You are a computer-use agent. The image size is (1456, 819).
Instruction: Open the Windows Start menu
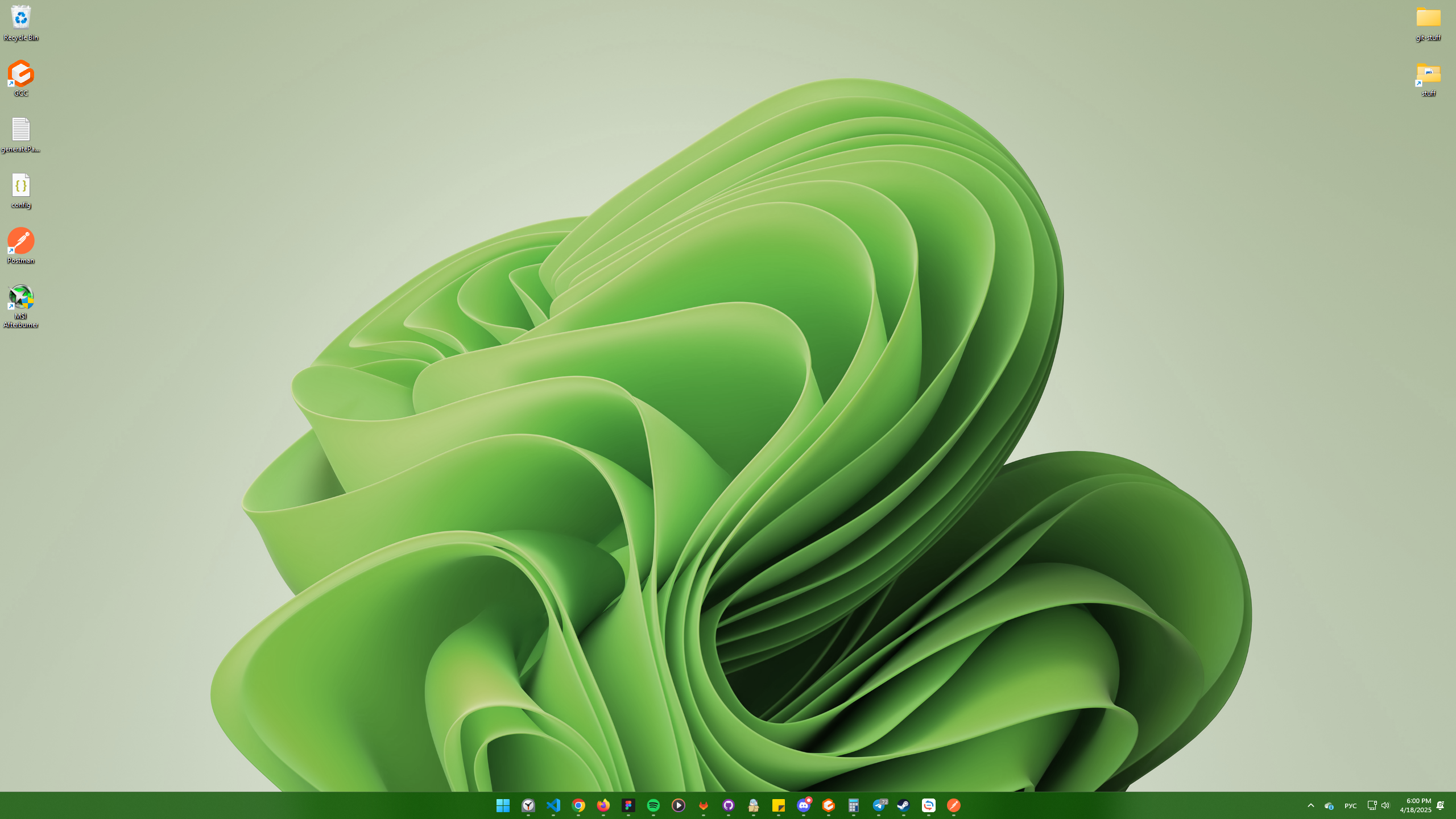click(x=503, y=805)
